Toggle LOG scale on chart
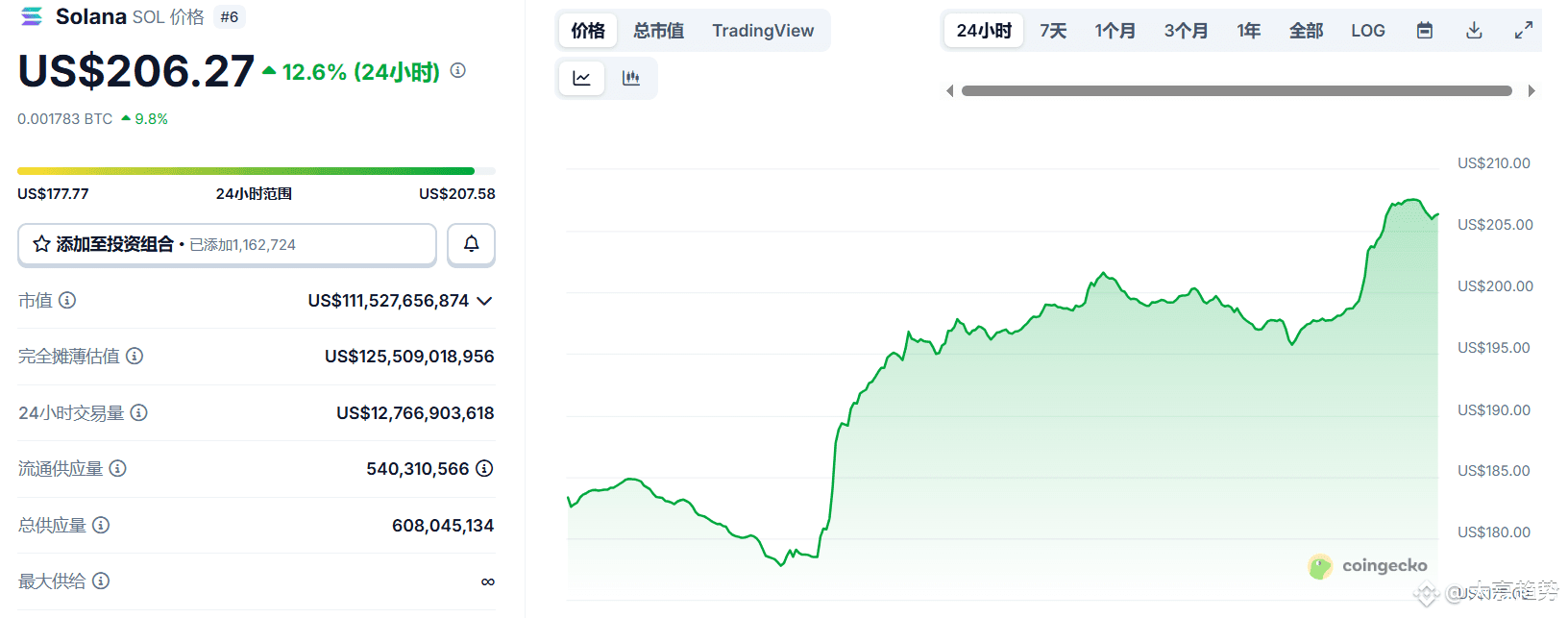The height and width of the screenshot is (618, 1568). point(1368,31)
